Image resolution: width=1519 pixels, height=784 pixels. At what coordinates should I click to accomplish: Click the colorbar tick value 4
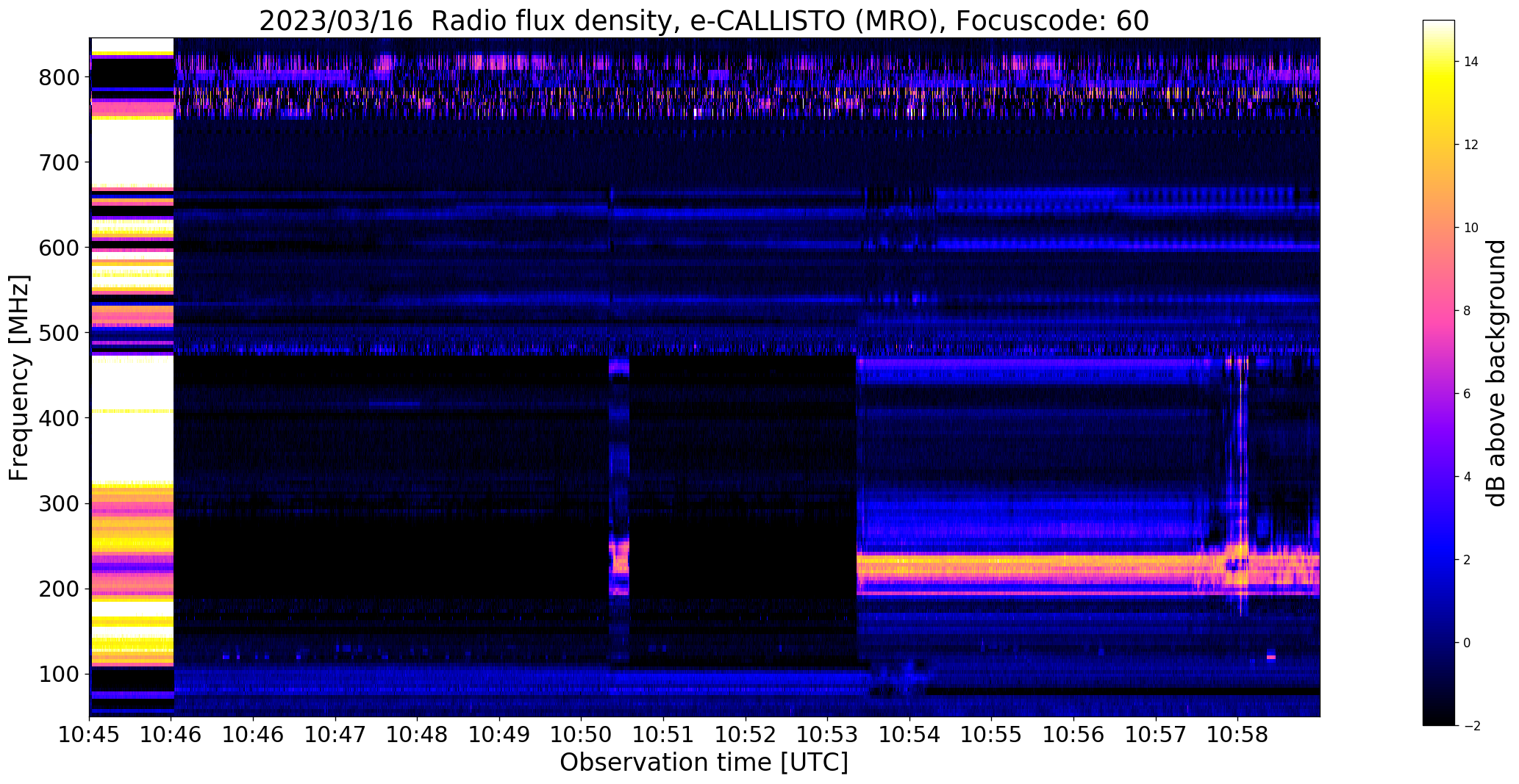(x=1468, y=477)
